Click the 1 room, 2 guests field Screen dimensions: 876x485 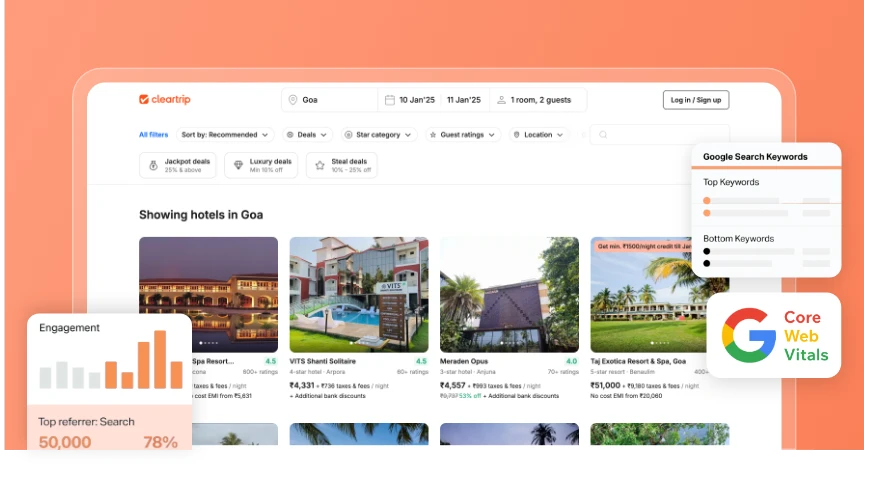pos(540,100)
